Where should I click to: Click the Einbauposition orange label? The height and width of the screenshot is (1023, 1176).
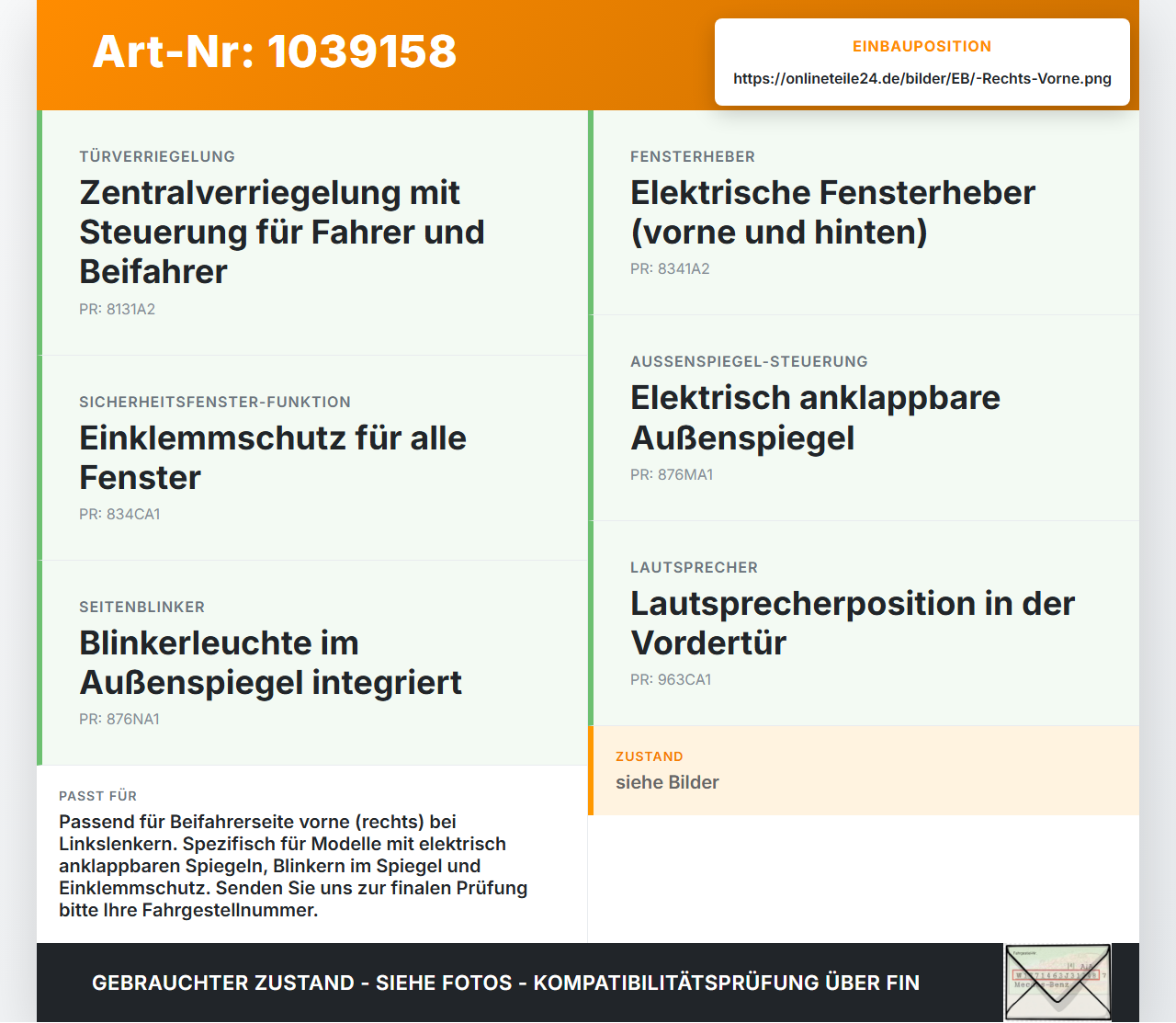click(x=922, y=46)
